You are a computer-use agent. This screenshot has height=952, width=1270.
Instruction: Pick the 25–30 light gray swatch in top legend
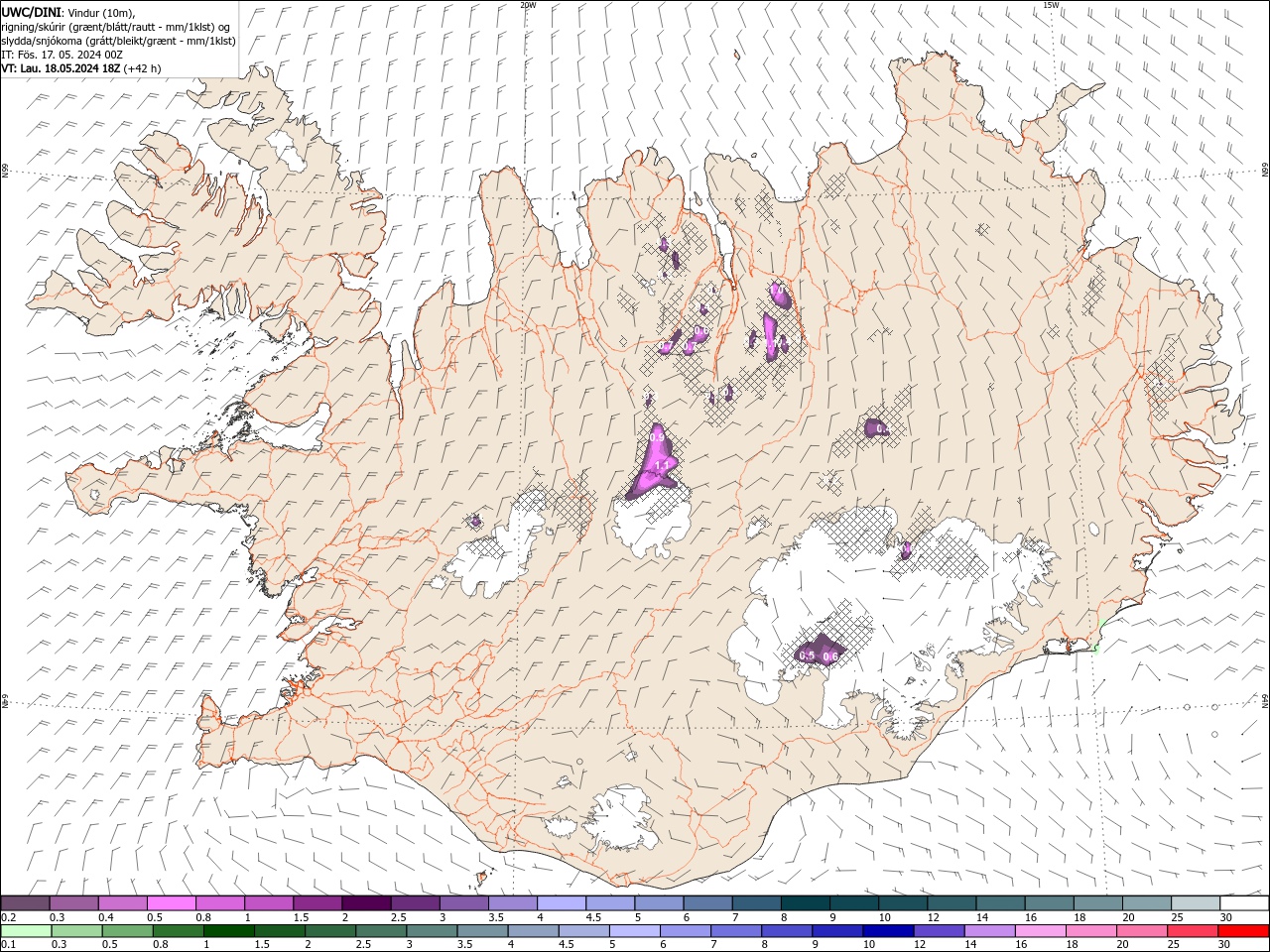coord(1196,903)
